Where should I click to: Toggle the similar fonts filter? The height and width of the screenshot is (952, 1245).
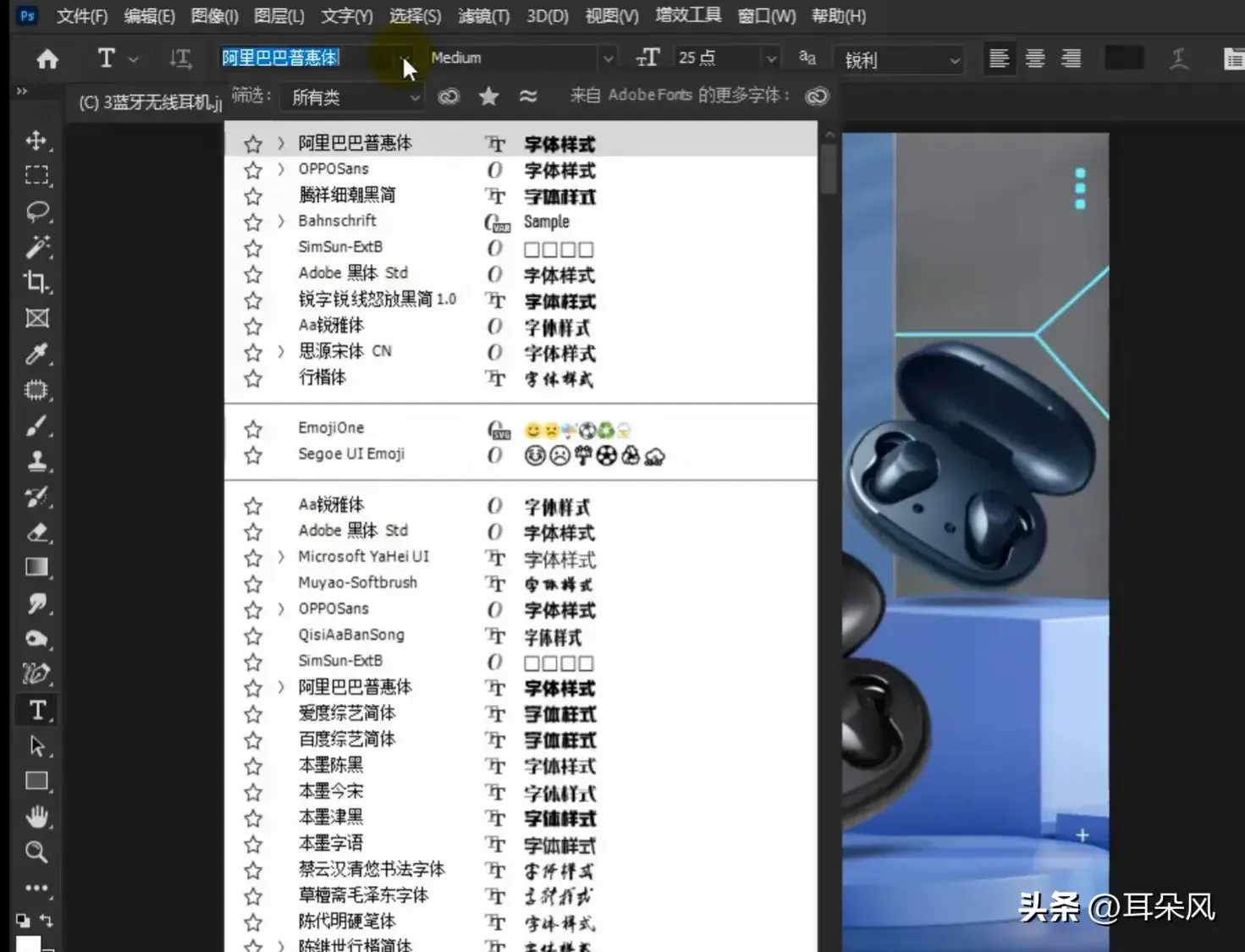(x=528, y=96)
